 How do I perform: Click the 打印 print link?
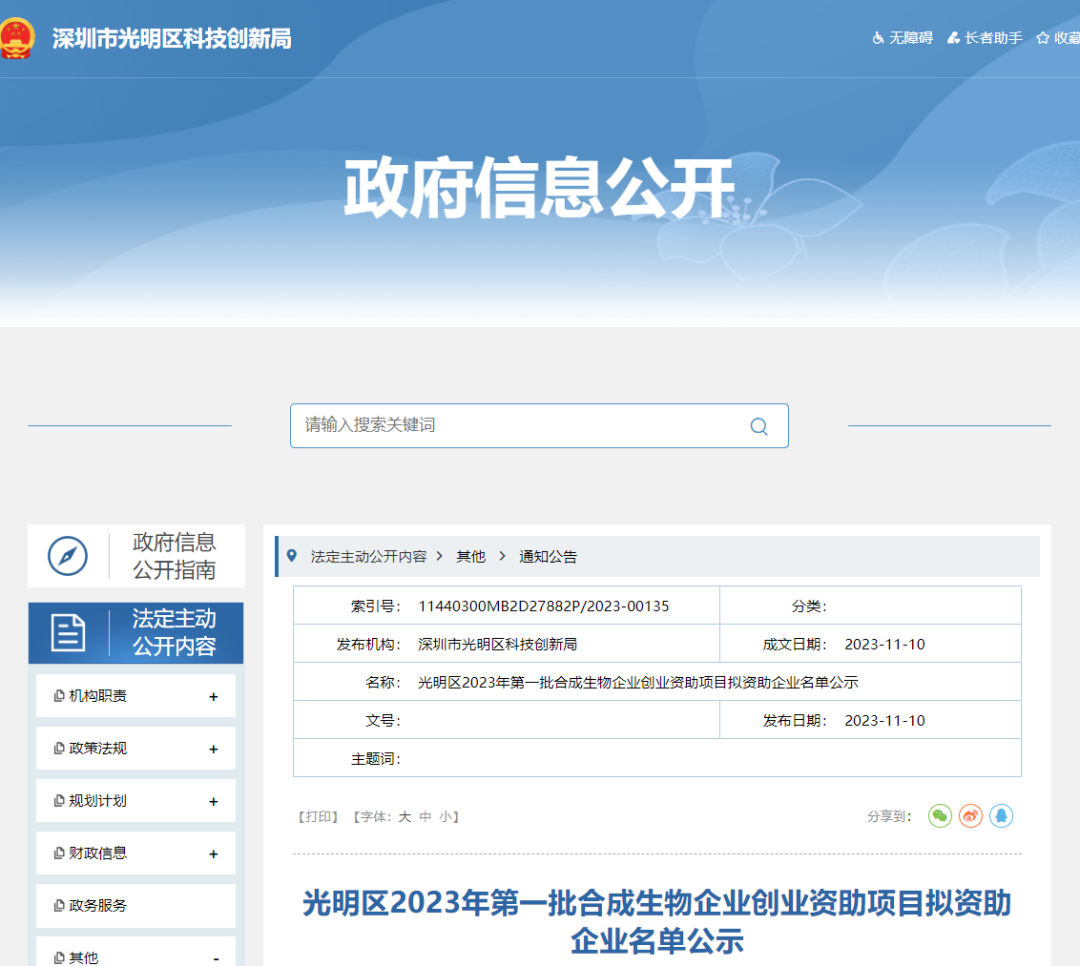319,817
